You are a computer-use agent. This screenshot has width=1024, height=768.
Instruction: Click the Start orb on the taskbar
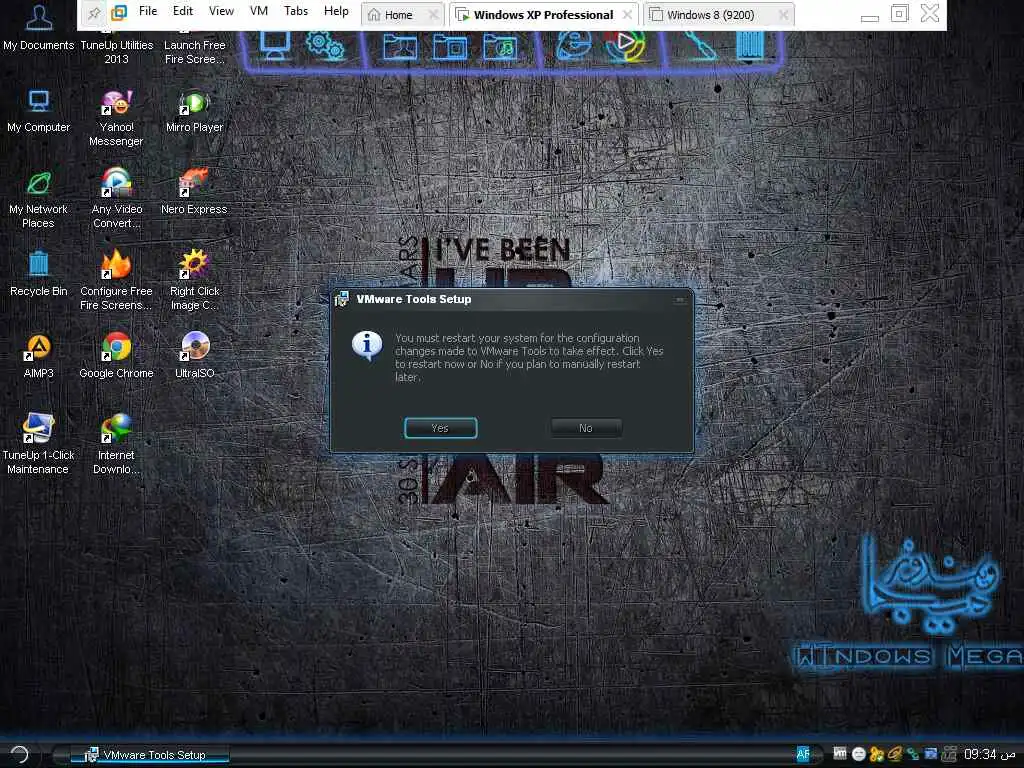20,755
